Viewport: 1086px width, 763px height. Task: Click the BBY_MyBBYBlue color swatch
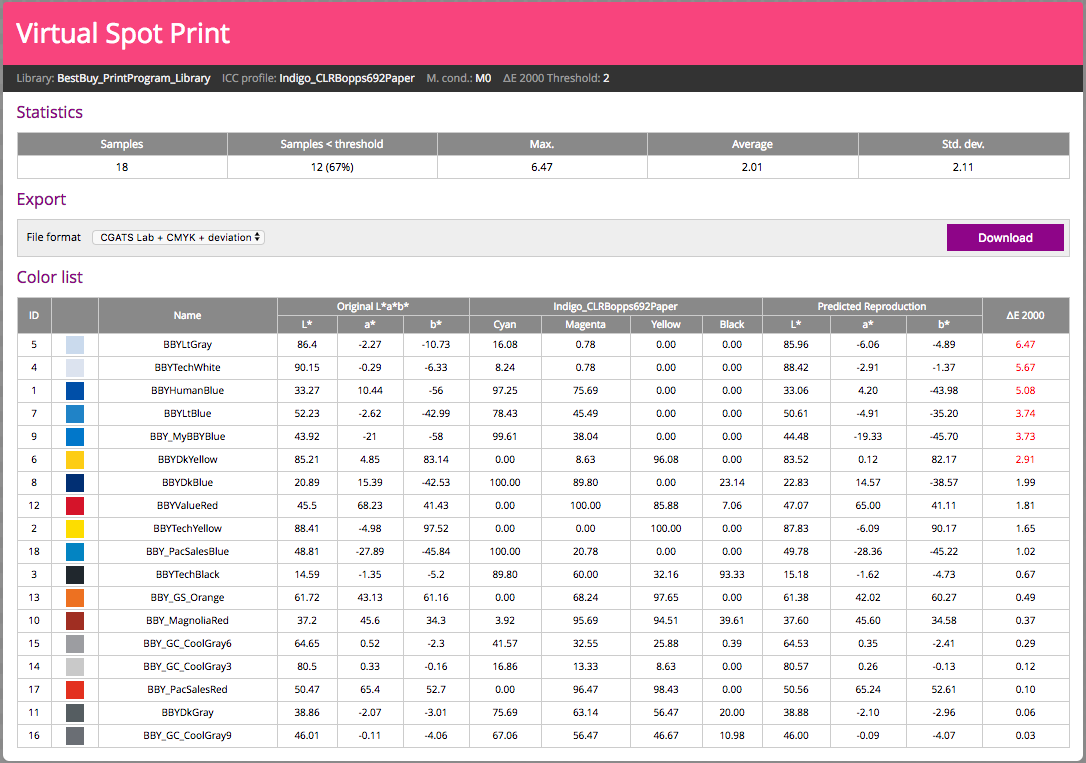pyautogui.click(x=75, y=437)
